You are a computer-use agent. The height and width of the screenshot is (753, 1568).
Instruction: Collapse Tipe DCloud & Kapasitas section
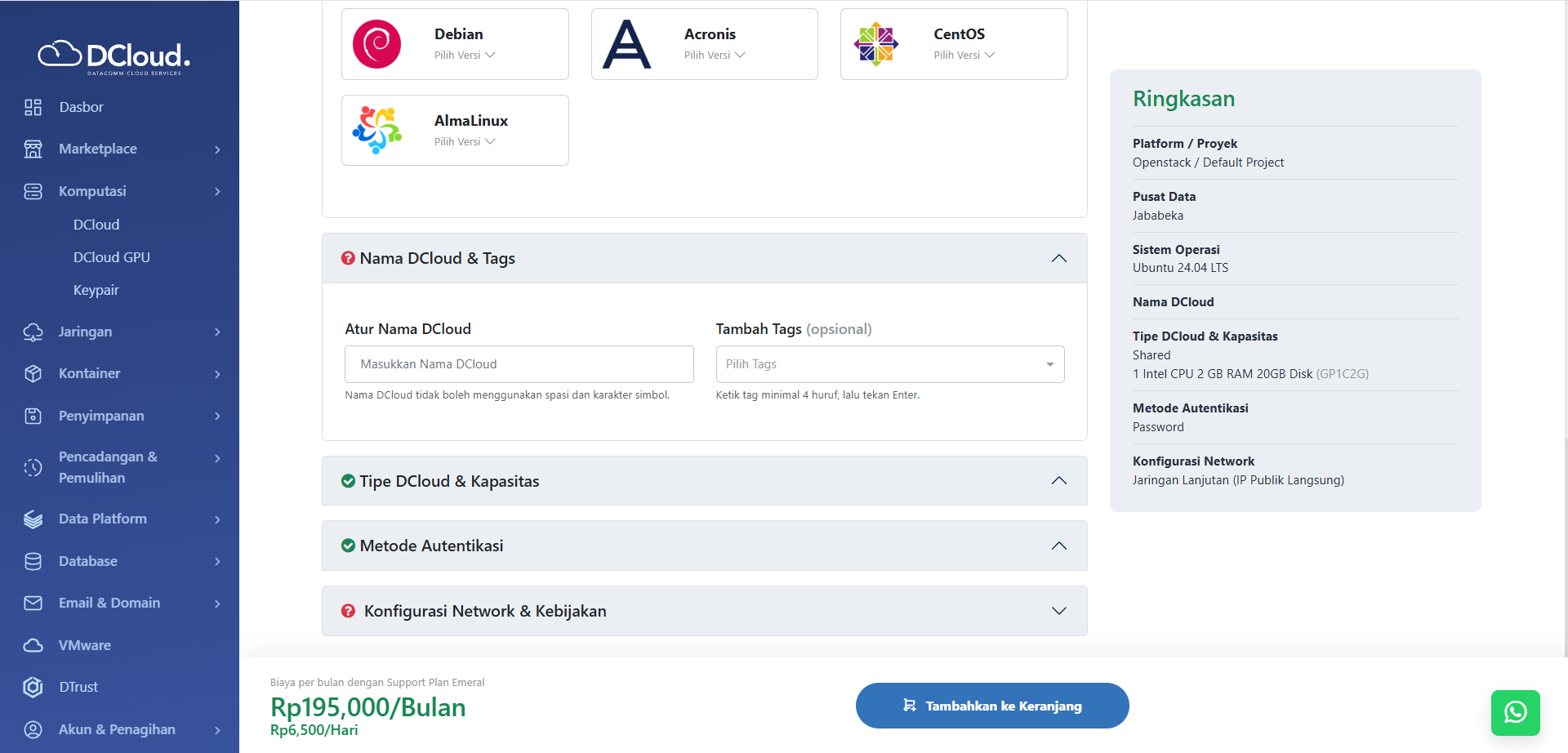[1058, 480]
